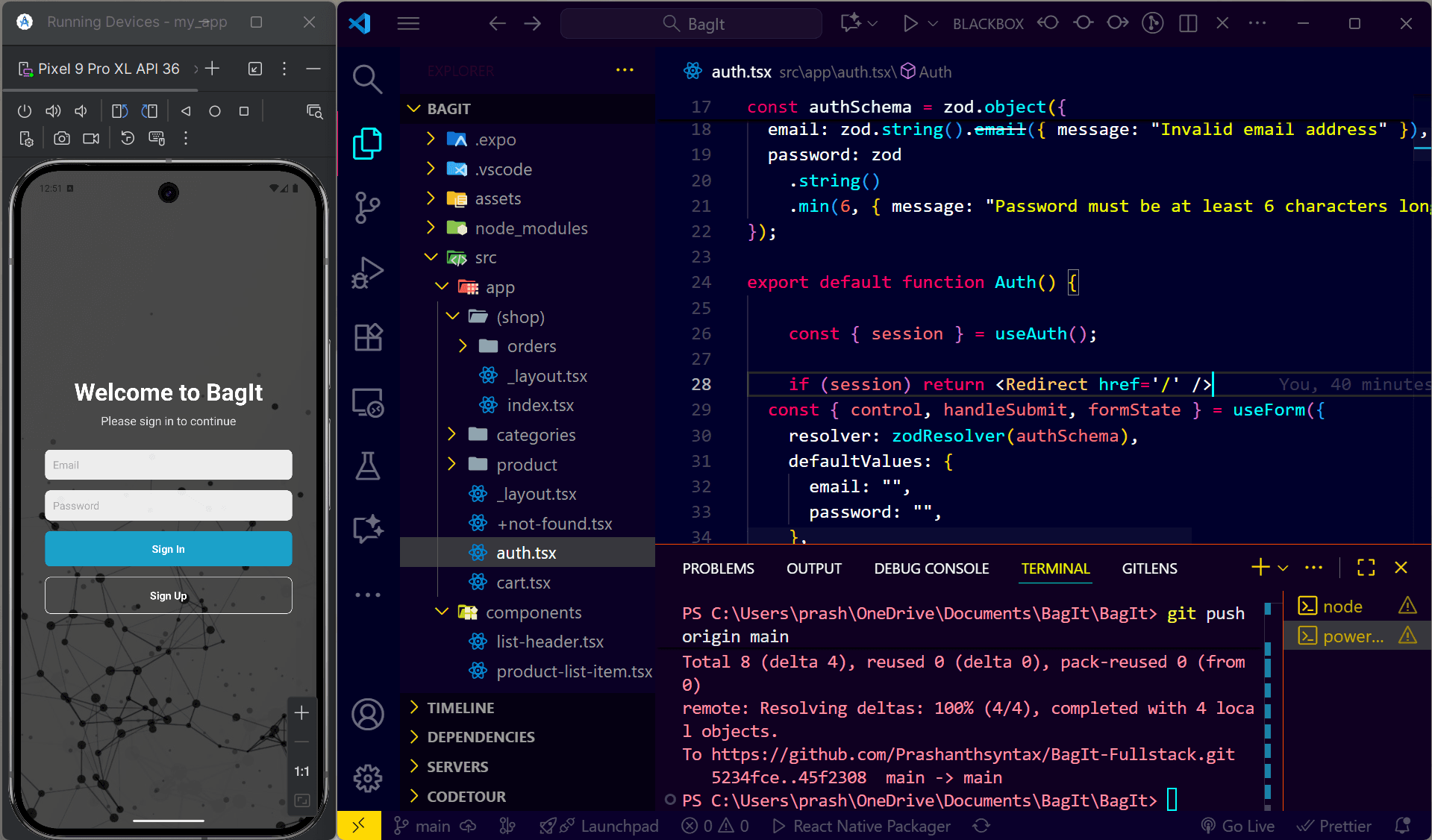Click the main branch in status bar
This screenshot has width=1432, height=840.
424,826
